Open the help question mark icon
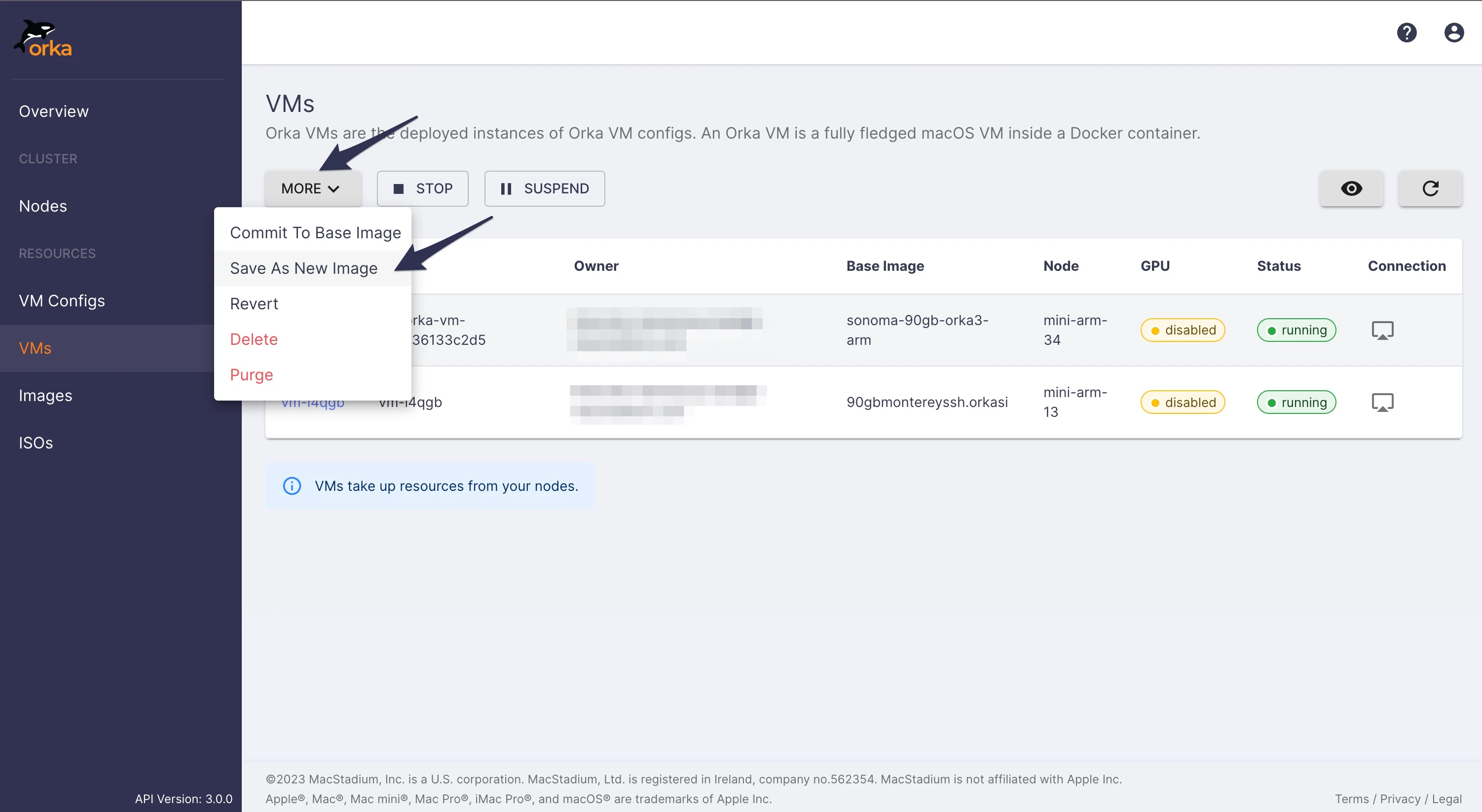Image resolution: width=1482 pixels, height=812 pixels. click(x=1406, y=32)
